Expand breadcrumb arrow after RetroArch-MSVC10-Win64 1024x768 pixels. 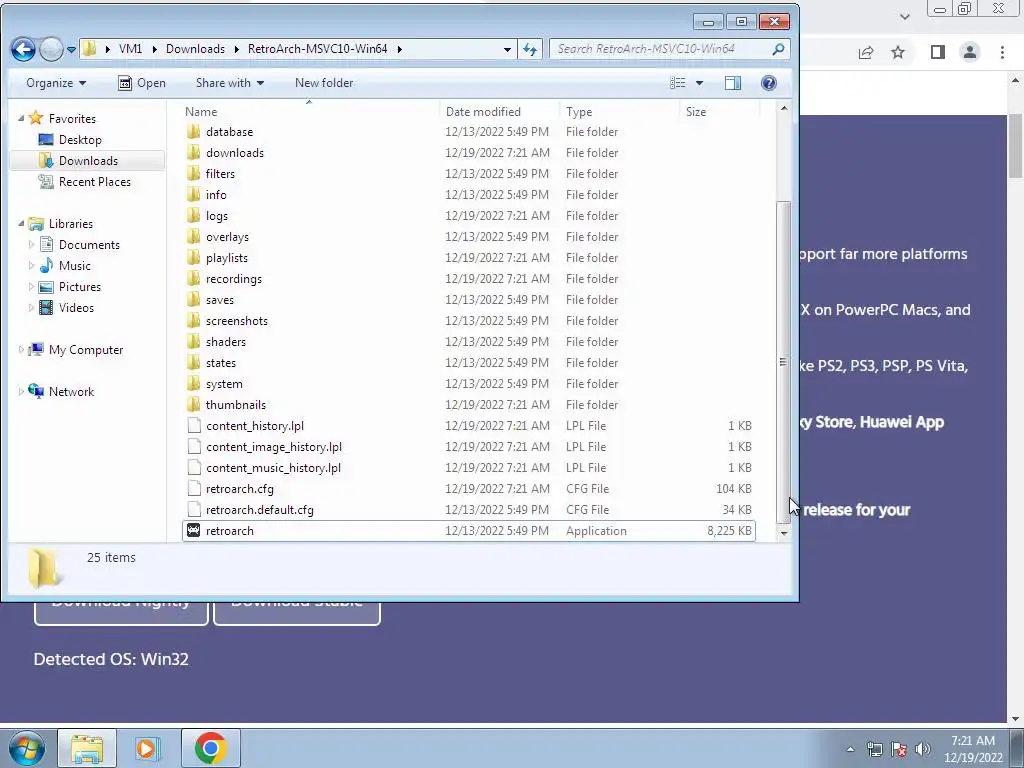click(x=400, y=49)
